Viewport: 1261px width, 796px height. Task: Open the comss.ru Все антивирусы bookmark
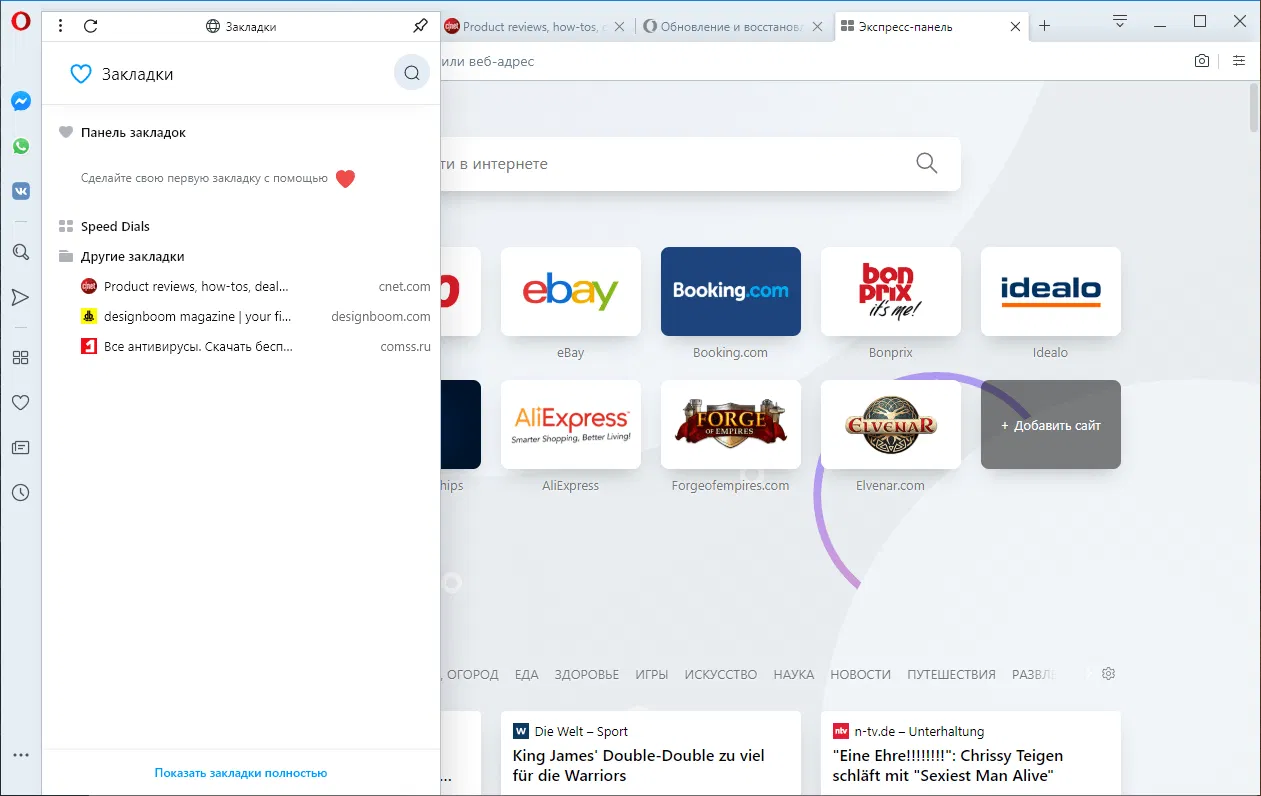(x=254, y=346)
